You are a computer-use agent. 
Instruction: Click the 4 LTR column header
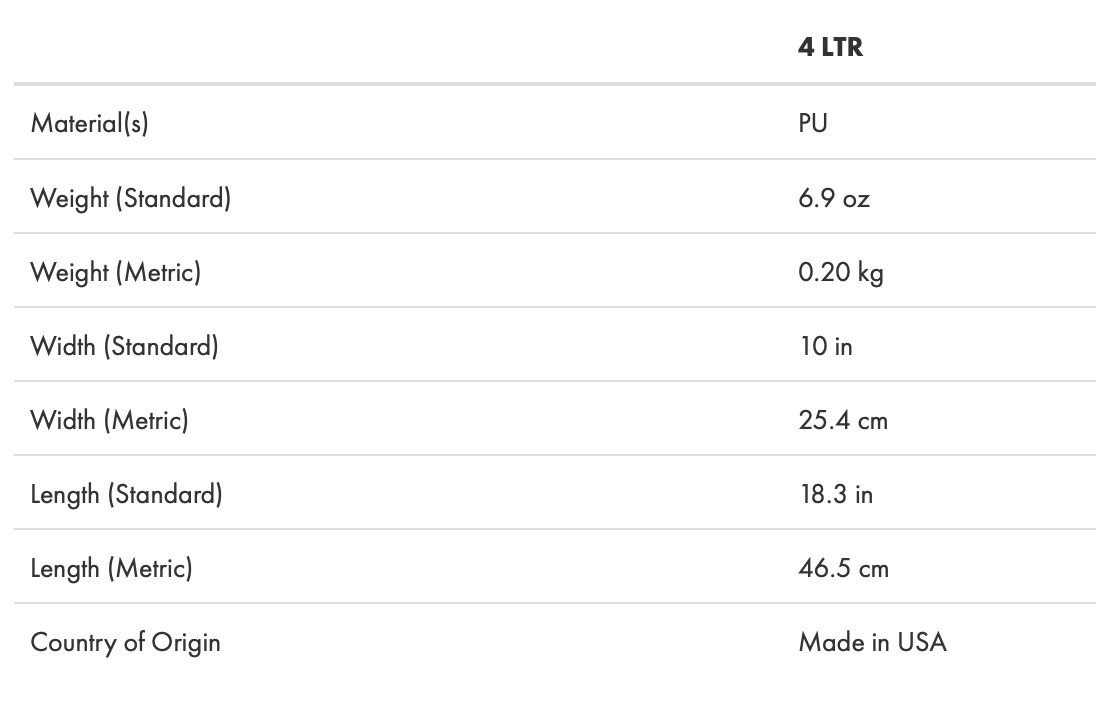[x=830, y=47]
